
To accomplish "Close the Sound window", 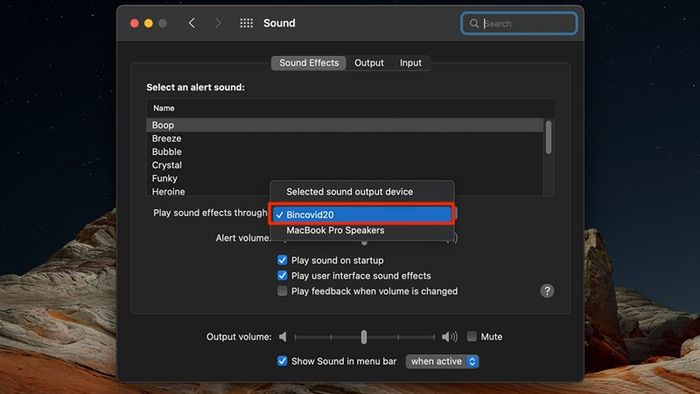I will pos(134,23).
